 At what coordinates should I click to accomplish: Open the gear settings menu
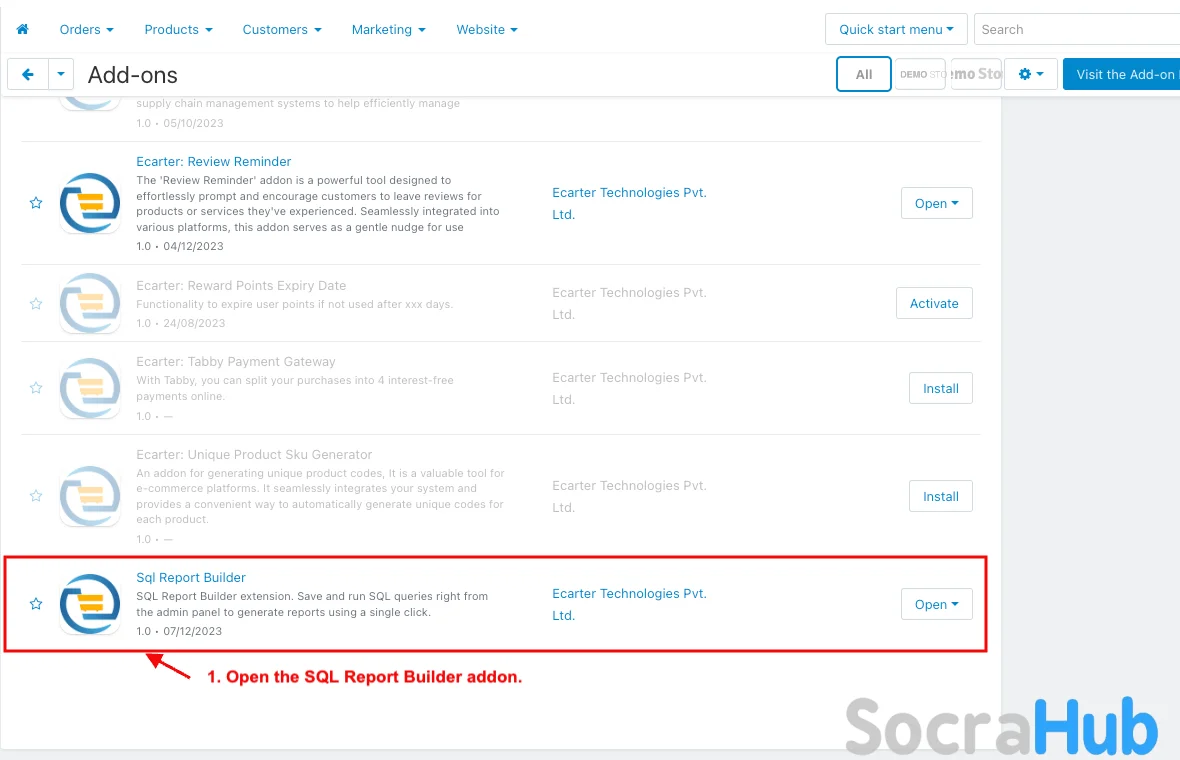pos(1030,74)
